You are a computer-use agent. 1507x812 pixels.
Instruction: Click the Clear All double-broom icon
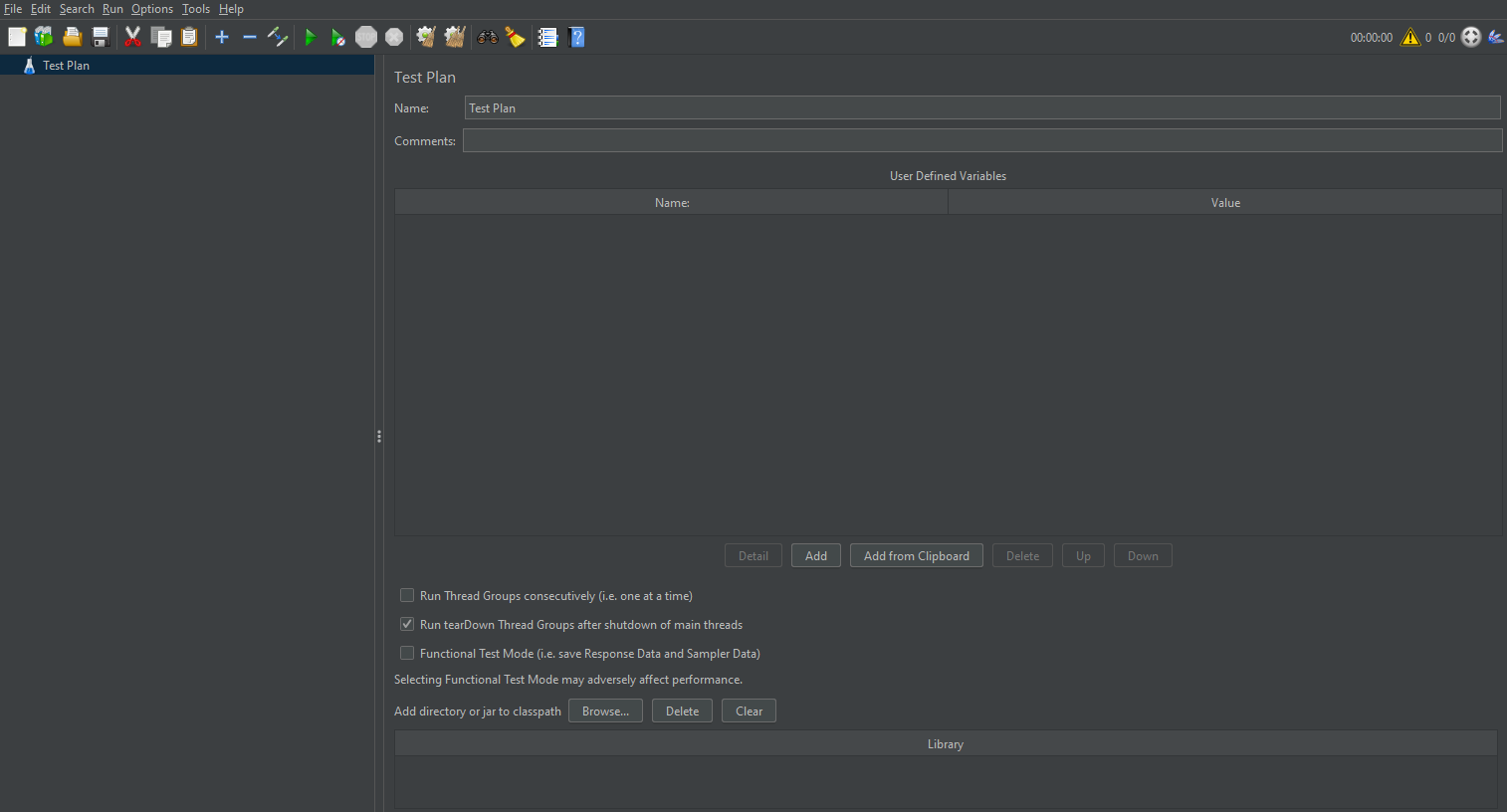tap(455, 37)
